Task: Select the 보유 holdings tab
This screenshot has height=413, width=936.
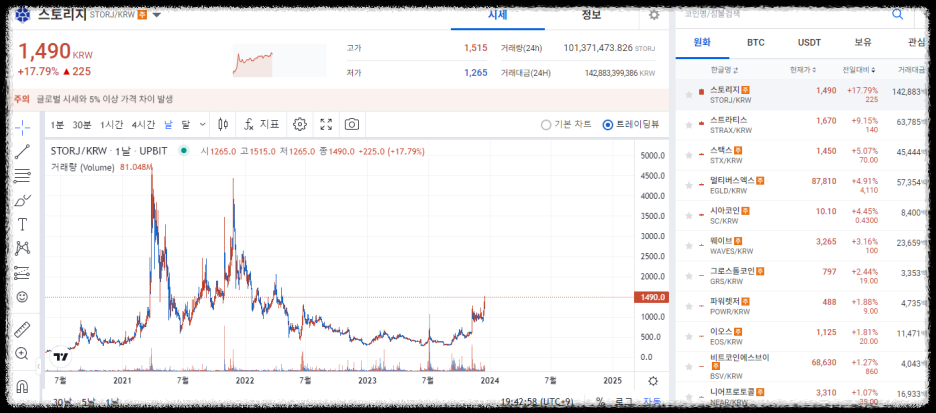Action: (x=863, y=42)
